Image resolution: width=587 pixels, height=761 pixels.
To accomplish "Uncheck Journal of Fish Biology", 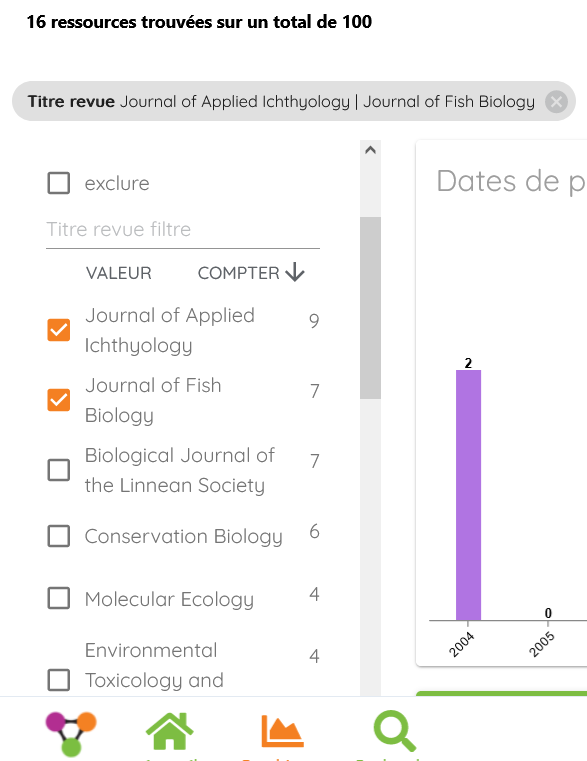I will [x=59, y=400].
